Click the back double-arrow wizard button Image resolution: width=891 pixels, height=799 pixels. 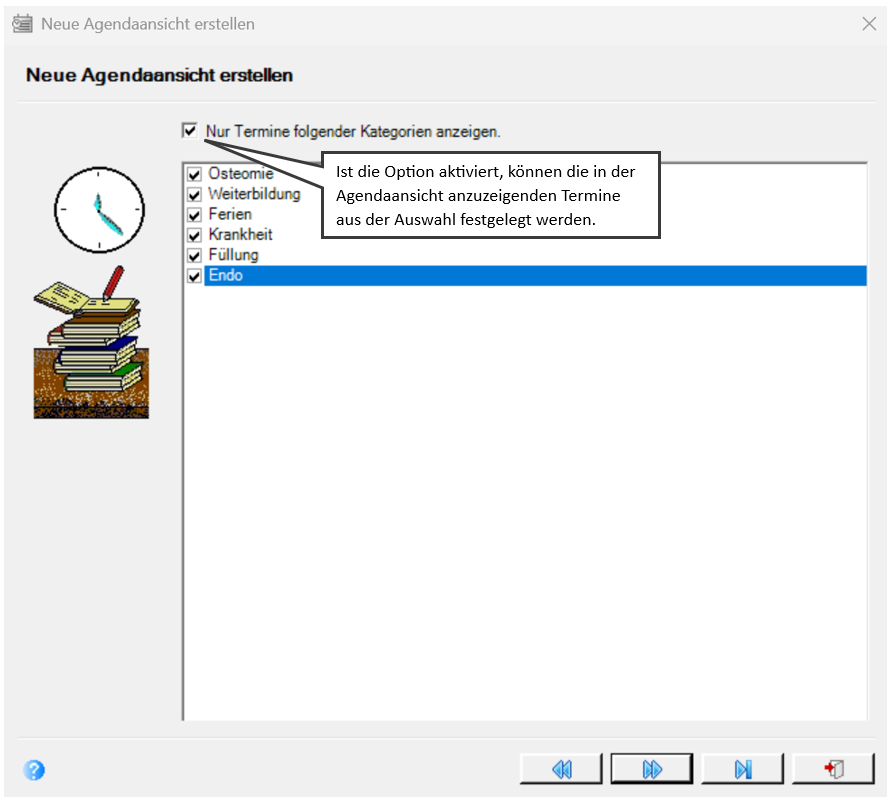click(x=561, y=769)
